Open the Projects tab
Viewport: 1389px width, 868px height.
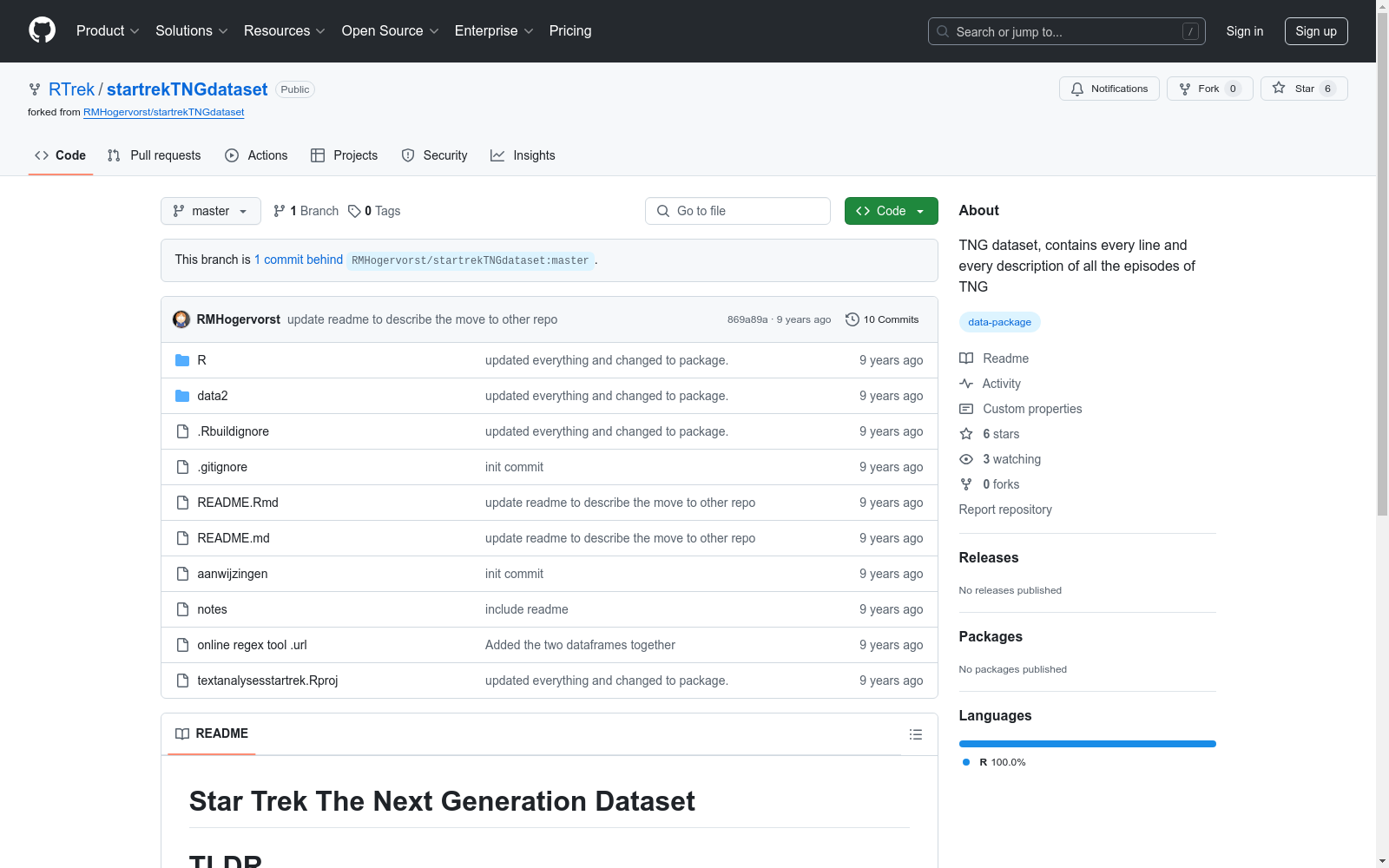coord(345,155)
